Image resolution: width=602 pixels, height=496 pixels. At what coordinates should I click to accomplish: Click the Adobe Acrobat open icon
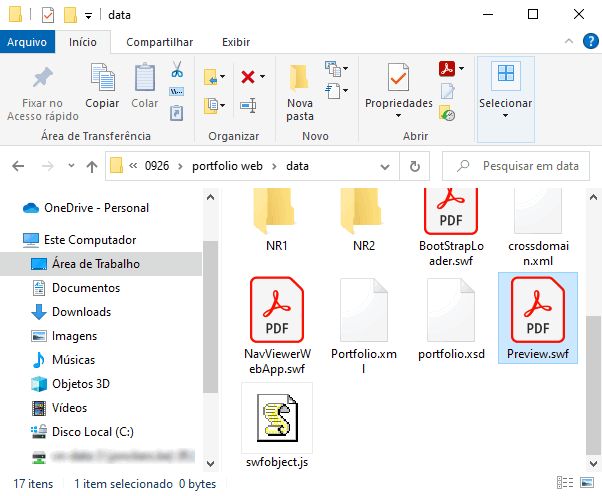click(x=447, y=69)
